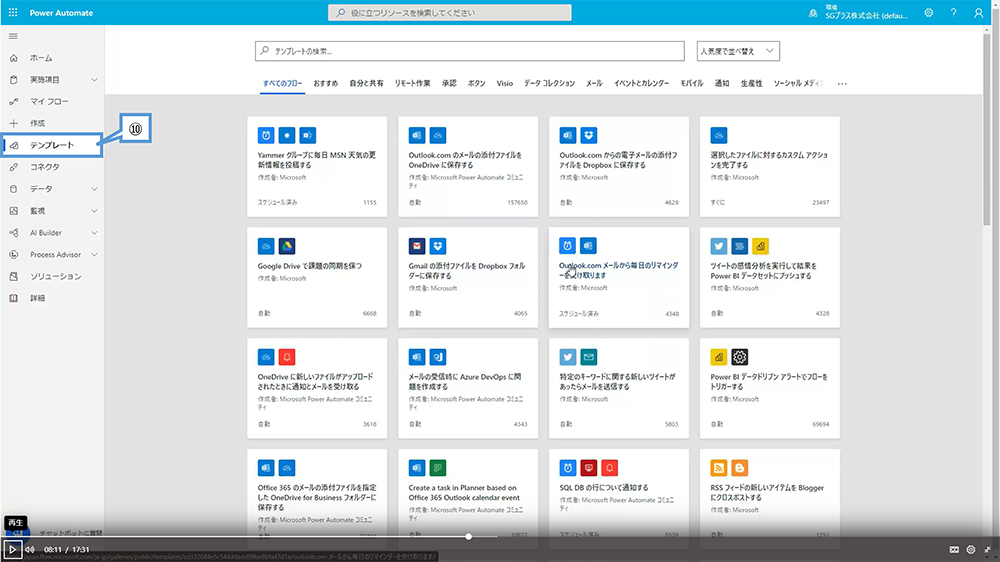Open コネクタ in sidebar
The height and width of the screenshot is (562, 1000).
(x=45, y=167)
